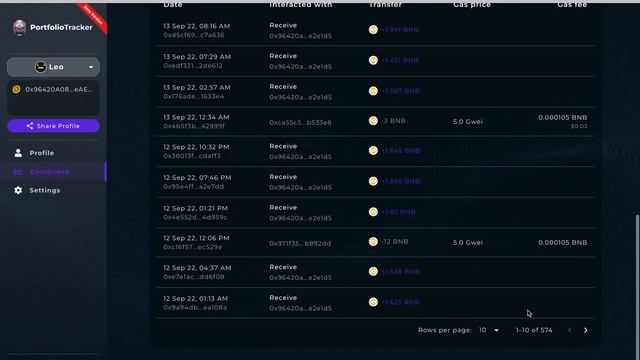Open transaction hash 0x9a94db...ea108a
Image resolution: width=640 pixels, height=360 pixels.
(x=195, y=307)
